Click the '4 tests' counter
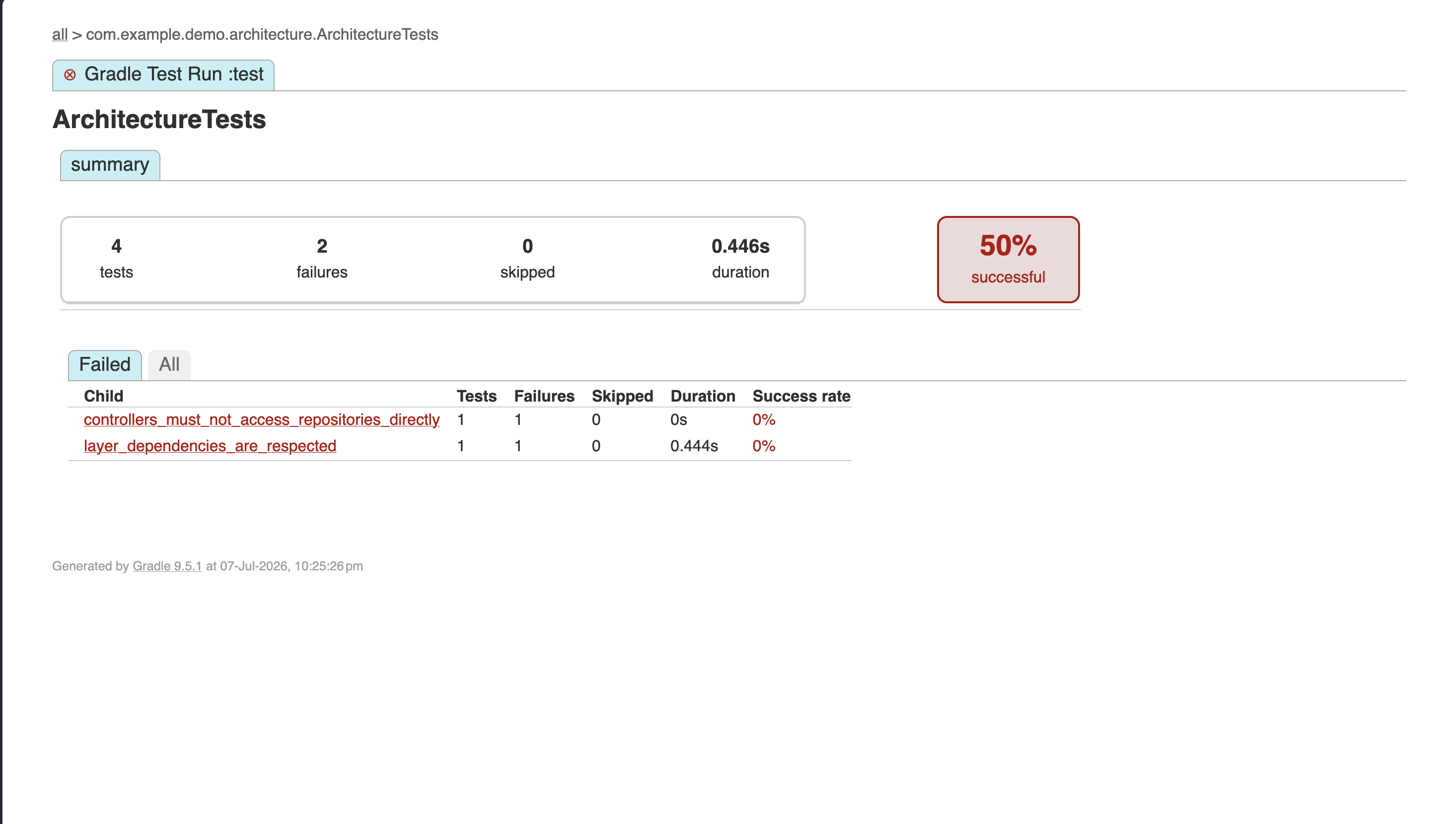 click(x=117, y=259)
